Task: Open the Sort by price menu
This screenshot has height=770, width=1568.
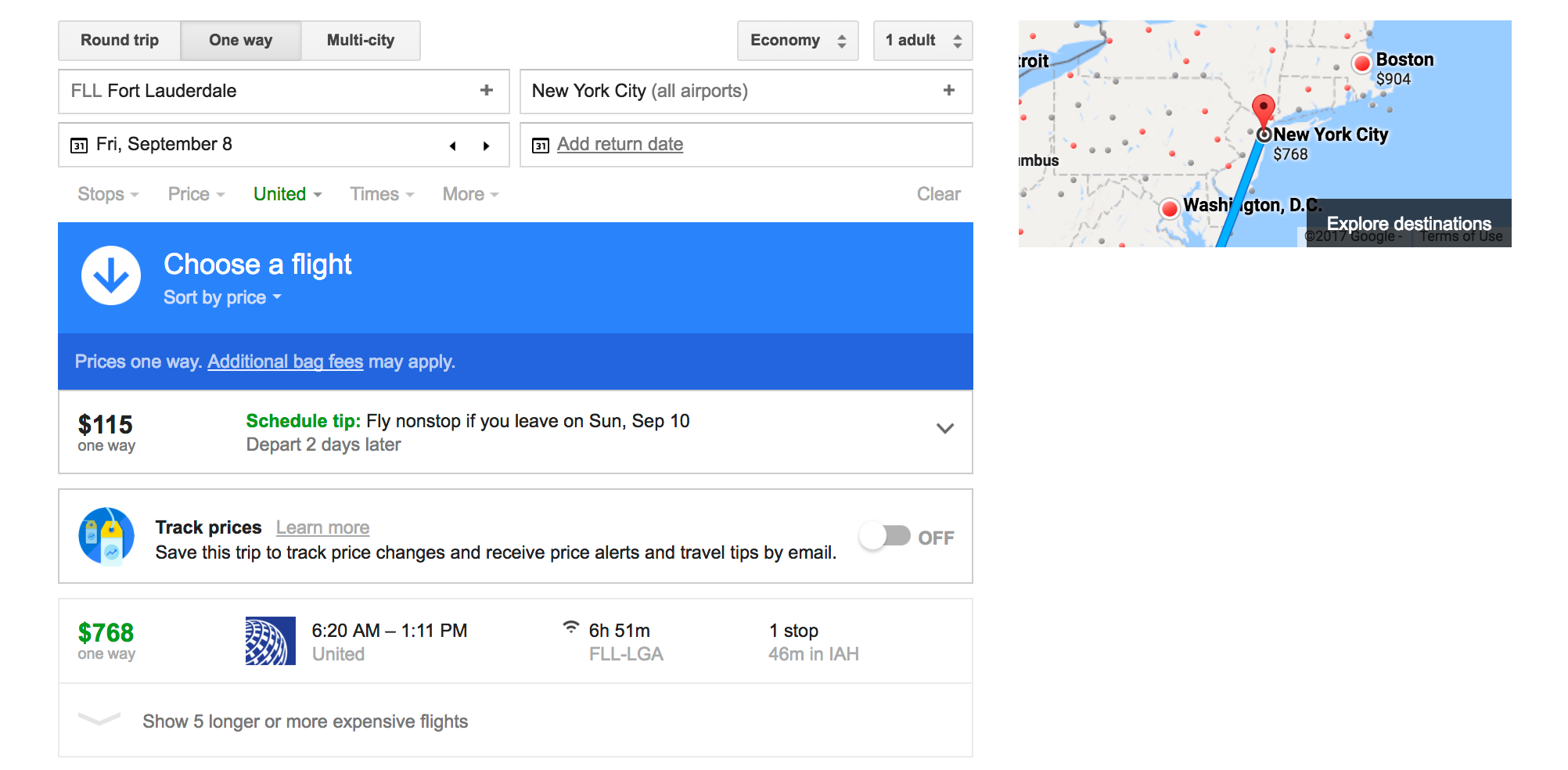Action: pos(221,297)
